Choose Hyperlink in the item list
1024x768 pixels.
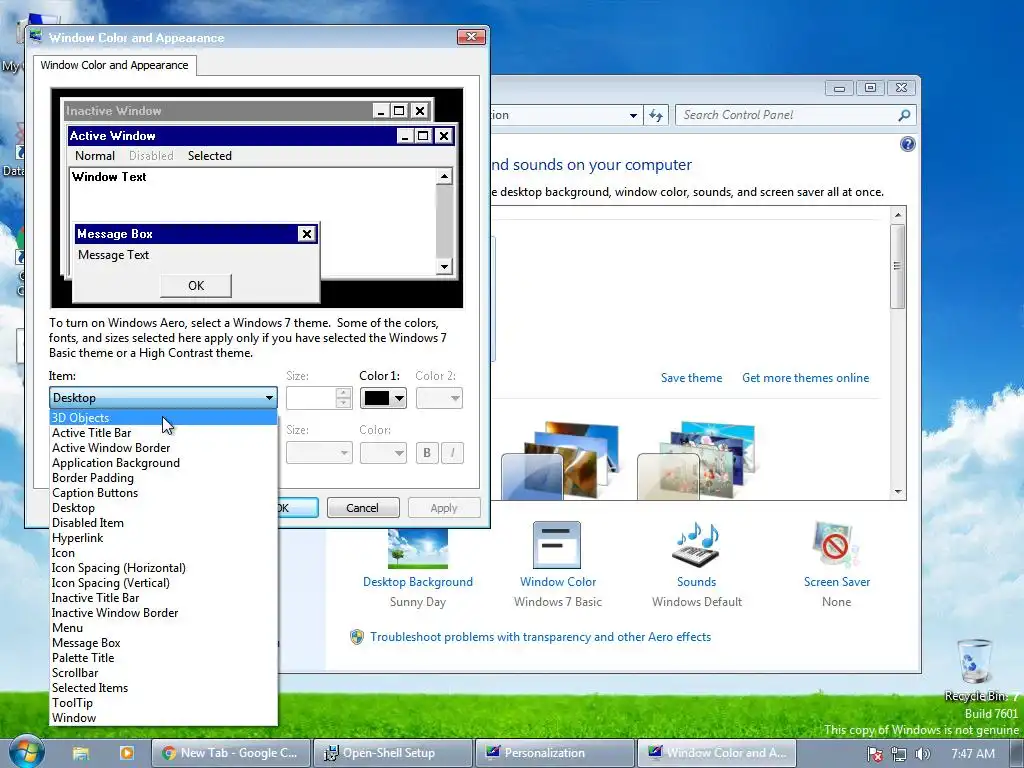[x=163, y=538]
